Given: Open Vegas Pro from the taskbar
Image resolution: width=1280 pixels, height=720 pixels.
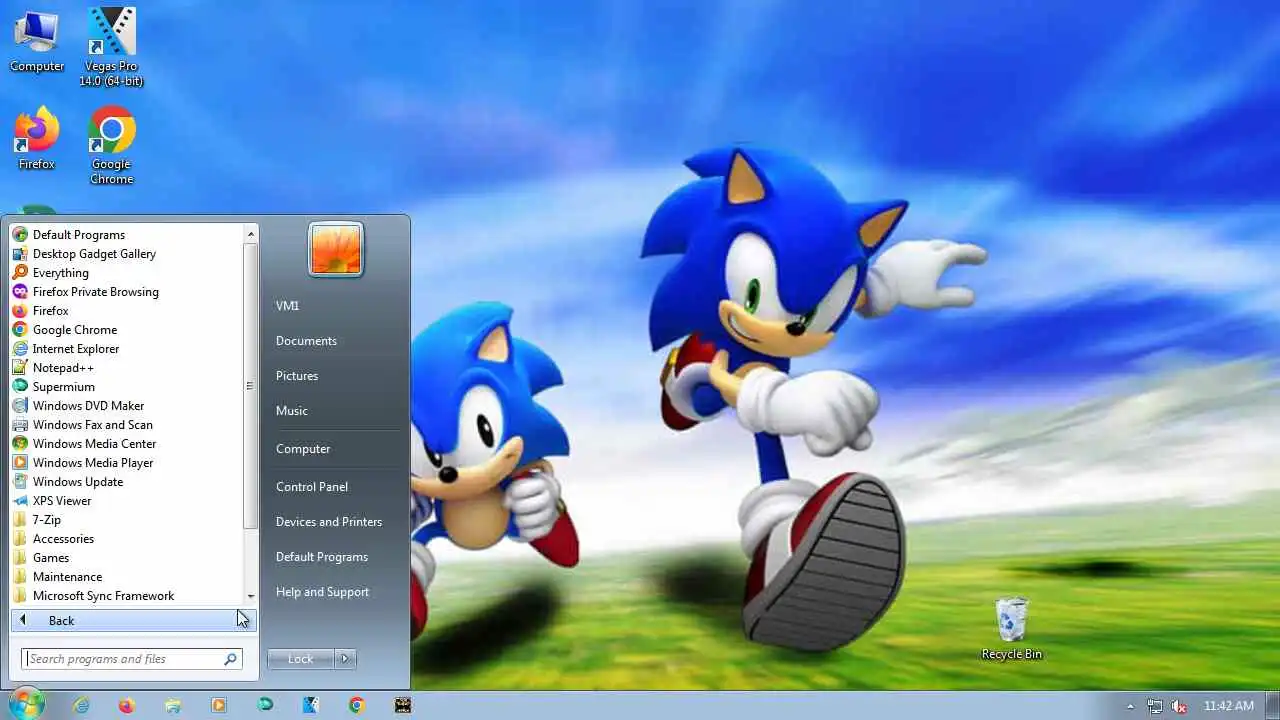Looking at the screenshot, I should 311,705.
